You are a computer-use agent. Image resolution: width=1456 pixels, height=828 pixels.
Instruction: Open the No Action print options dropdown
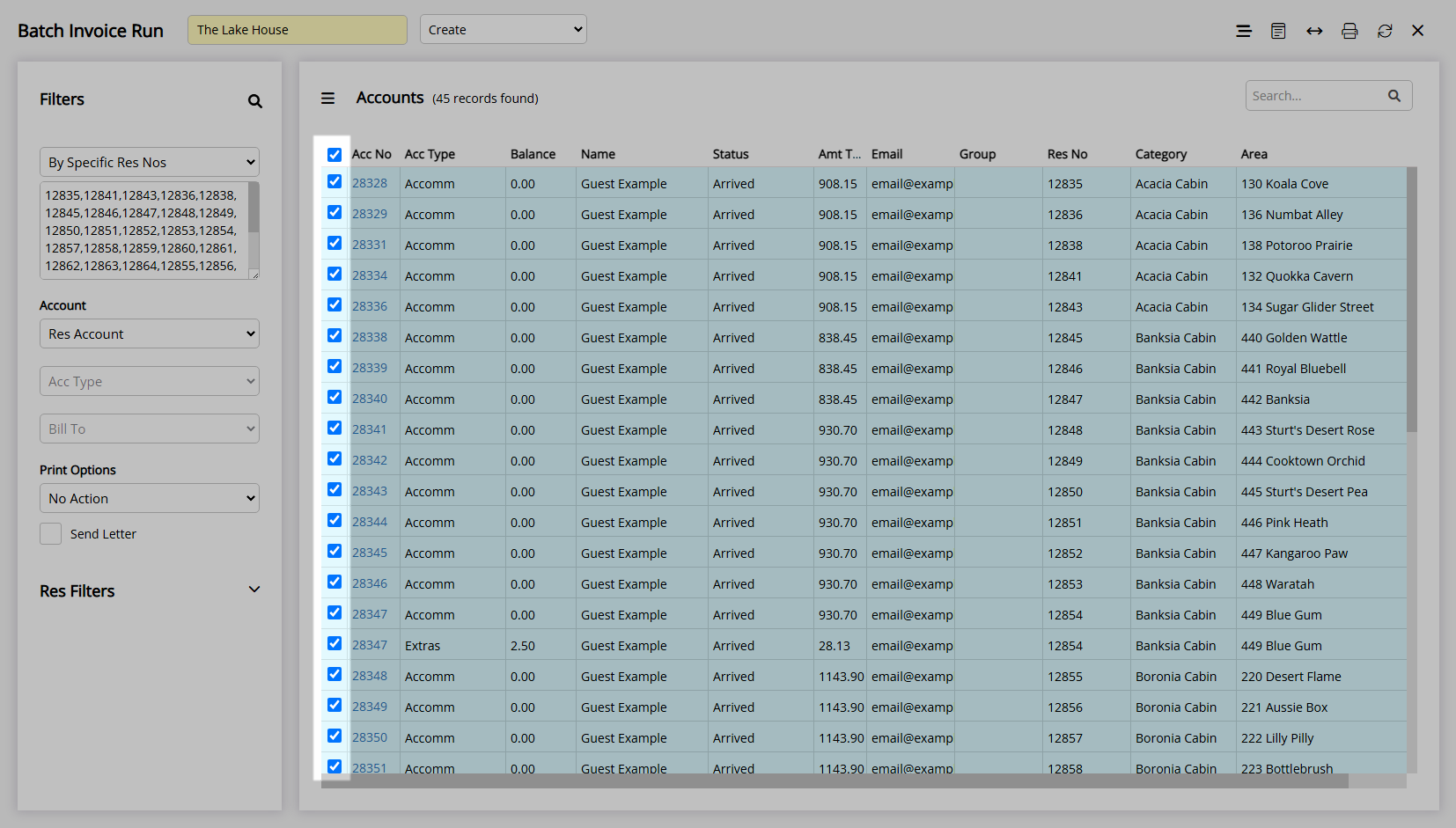pyautogui.click(x=150, y=498)
